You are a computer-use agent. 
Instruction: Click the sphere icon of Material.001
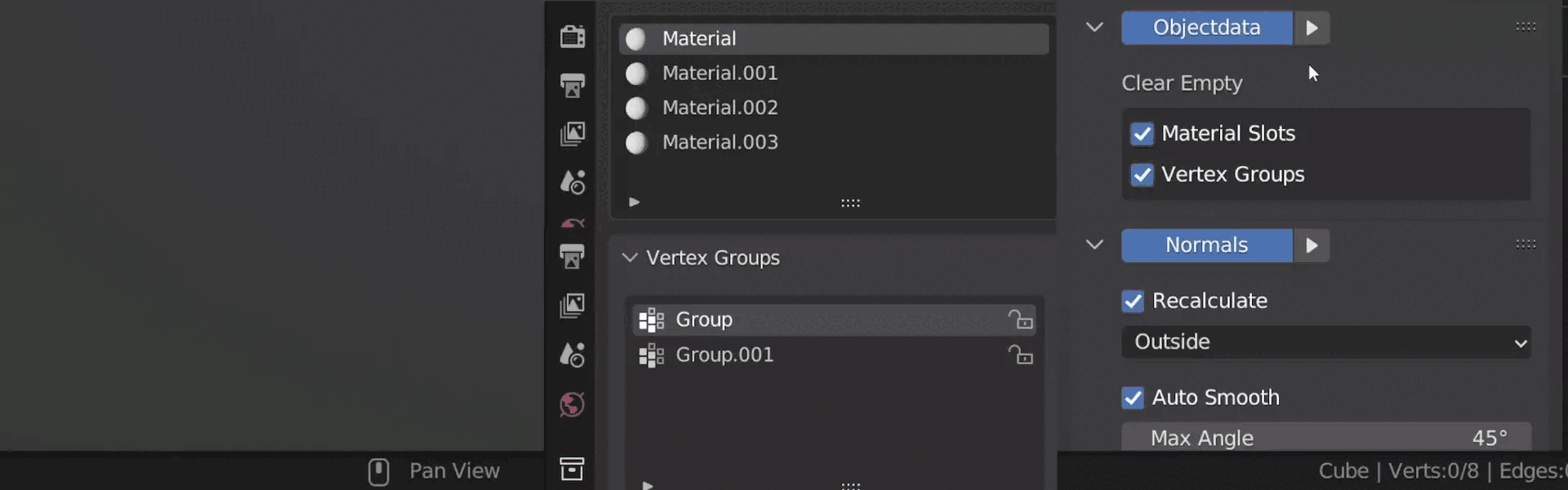[636, 73]
